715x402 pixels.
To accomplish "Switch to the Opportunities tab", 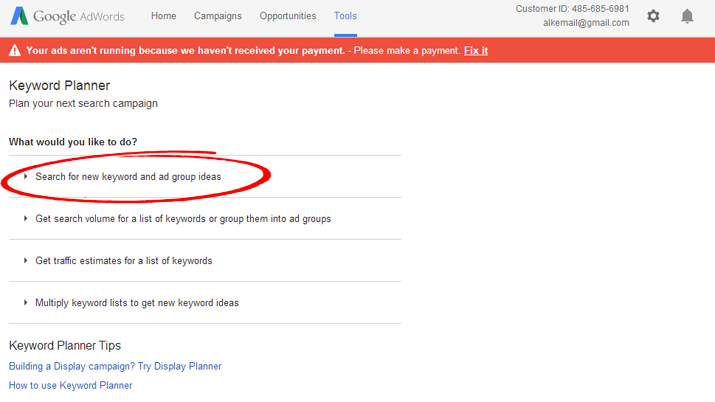I will coord(288,16).
